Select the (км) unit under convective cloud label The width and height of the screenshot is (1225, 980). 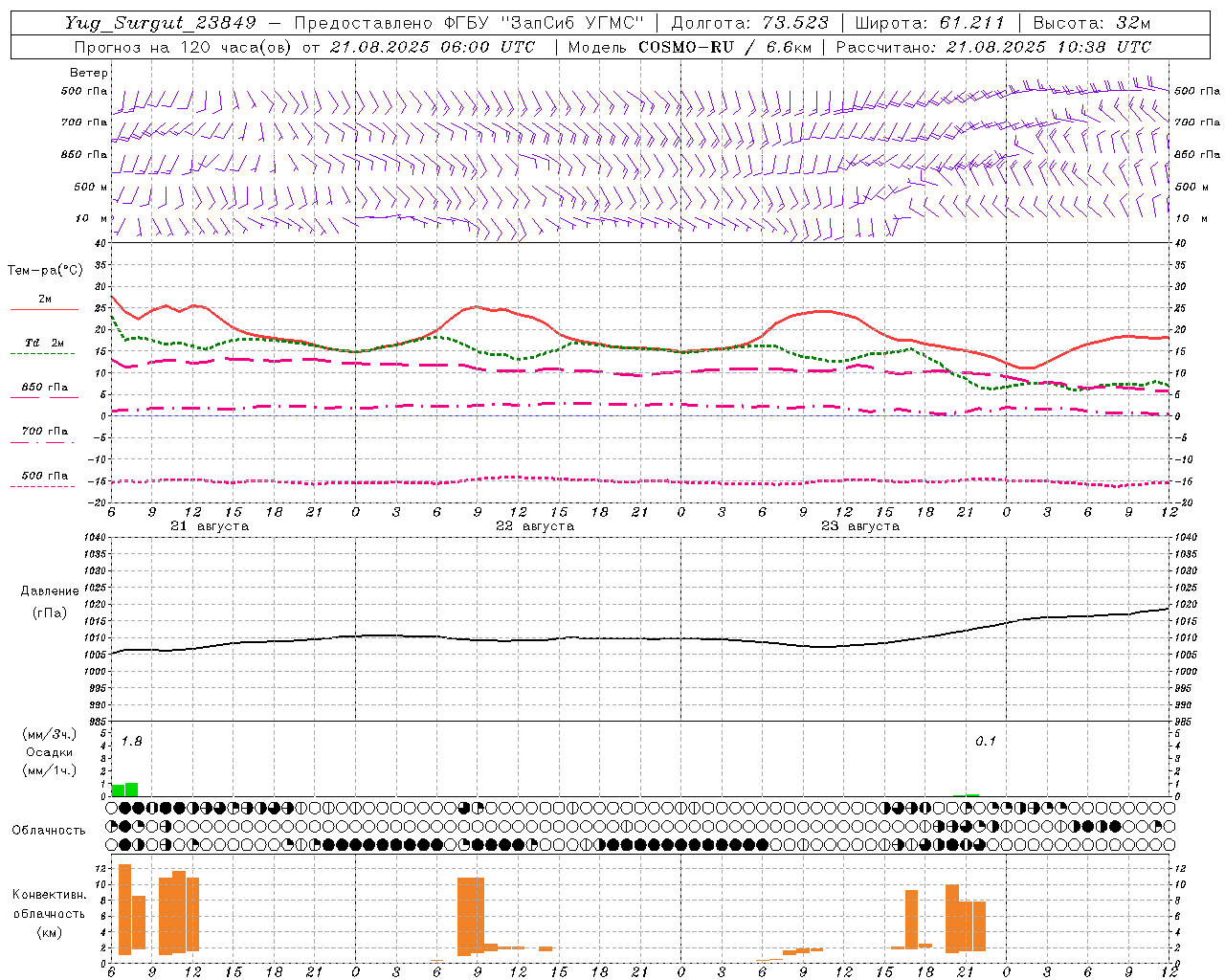click(x=50, y=932)
